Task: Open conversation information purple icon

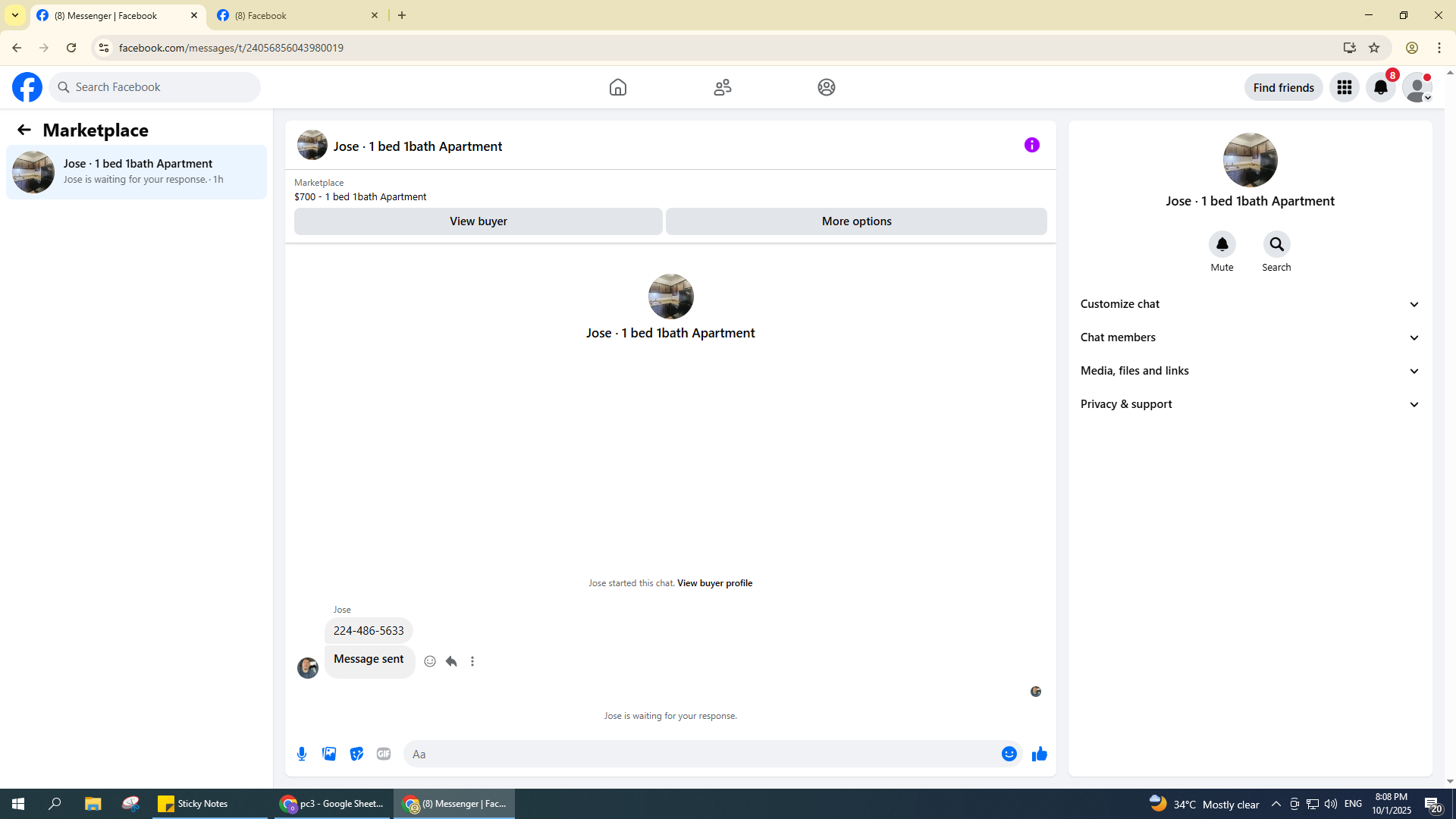Action: point(1032,145)
